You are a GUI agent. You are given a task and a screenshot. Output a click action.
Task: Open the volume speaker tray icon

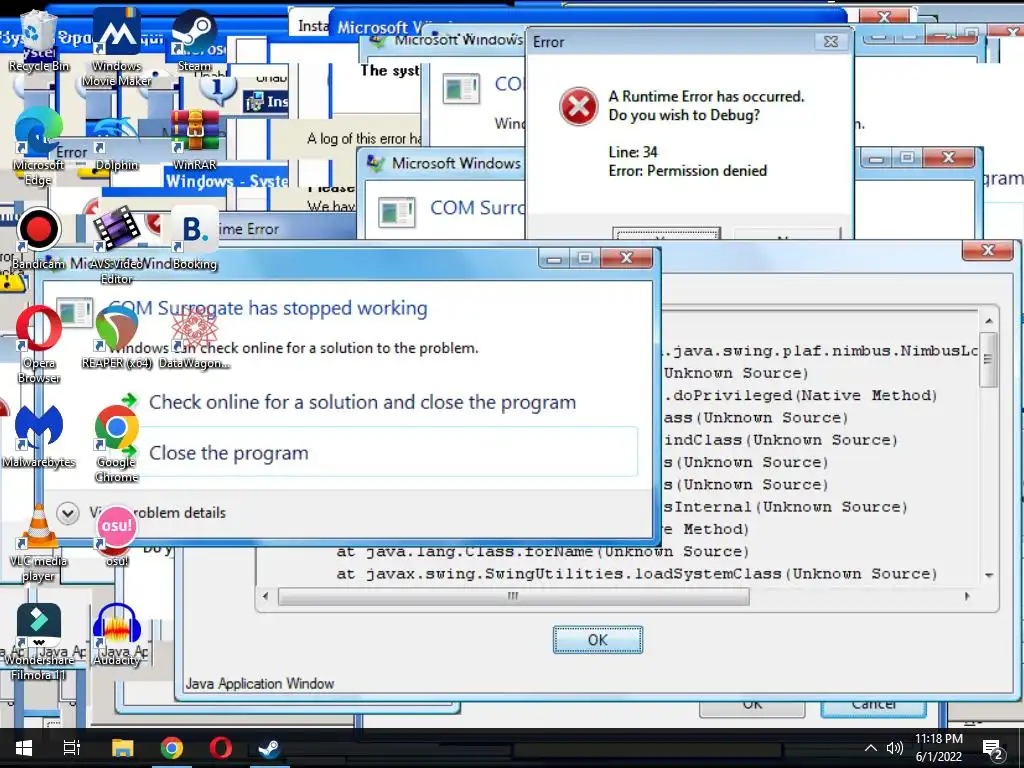coord(894,748)
